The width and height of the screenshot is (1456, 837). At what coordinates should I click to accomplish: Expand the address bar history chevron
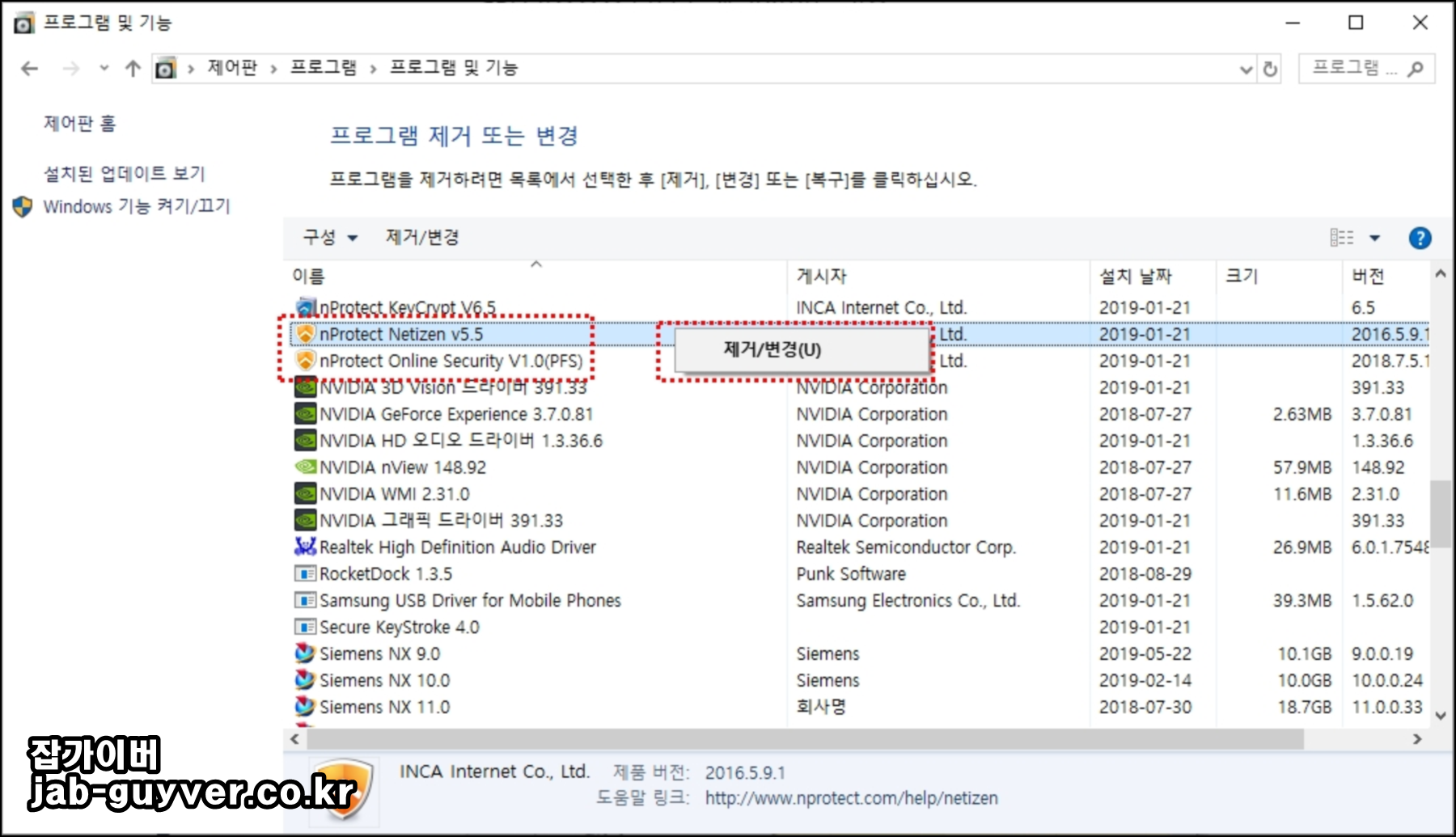pos(1245,69)
